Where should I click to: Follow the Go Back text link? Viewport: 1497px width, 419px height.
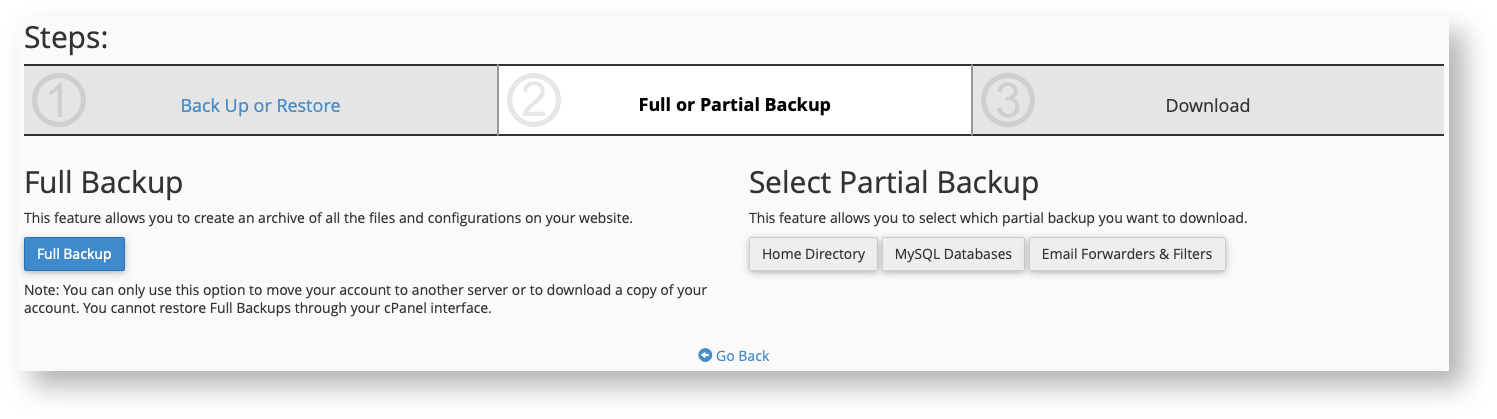point(742,356)
